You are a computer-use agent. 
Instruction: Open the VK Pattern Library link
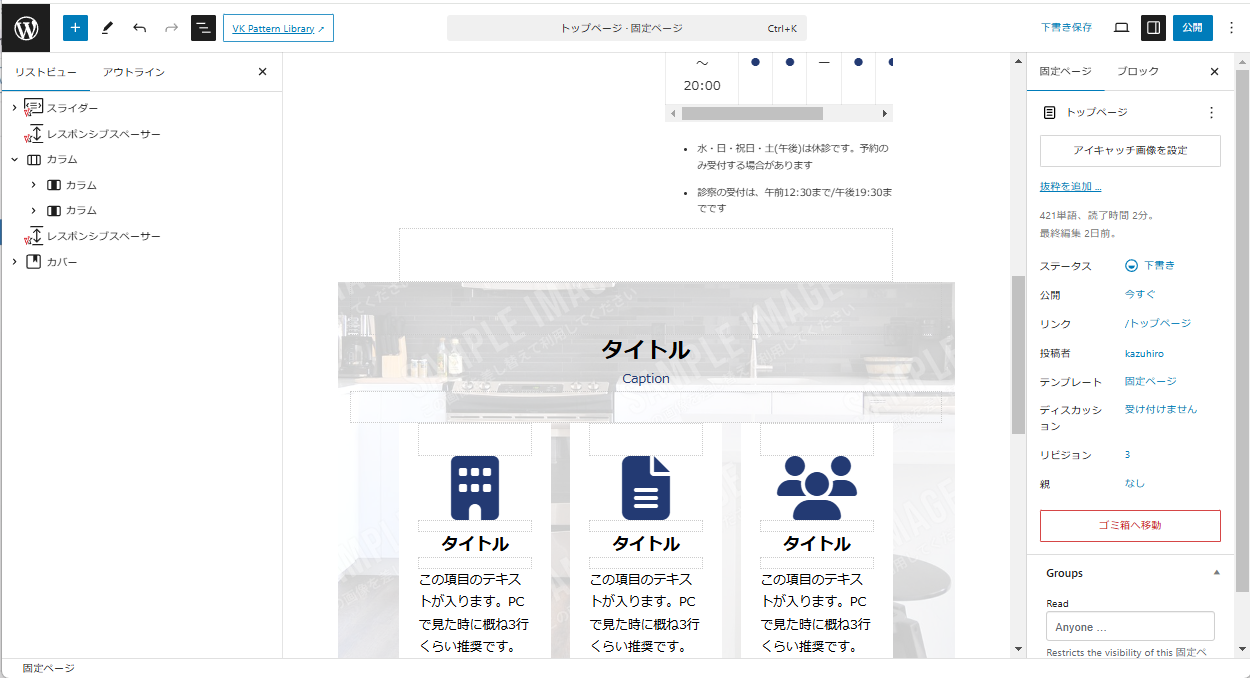coord(278,28)
